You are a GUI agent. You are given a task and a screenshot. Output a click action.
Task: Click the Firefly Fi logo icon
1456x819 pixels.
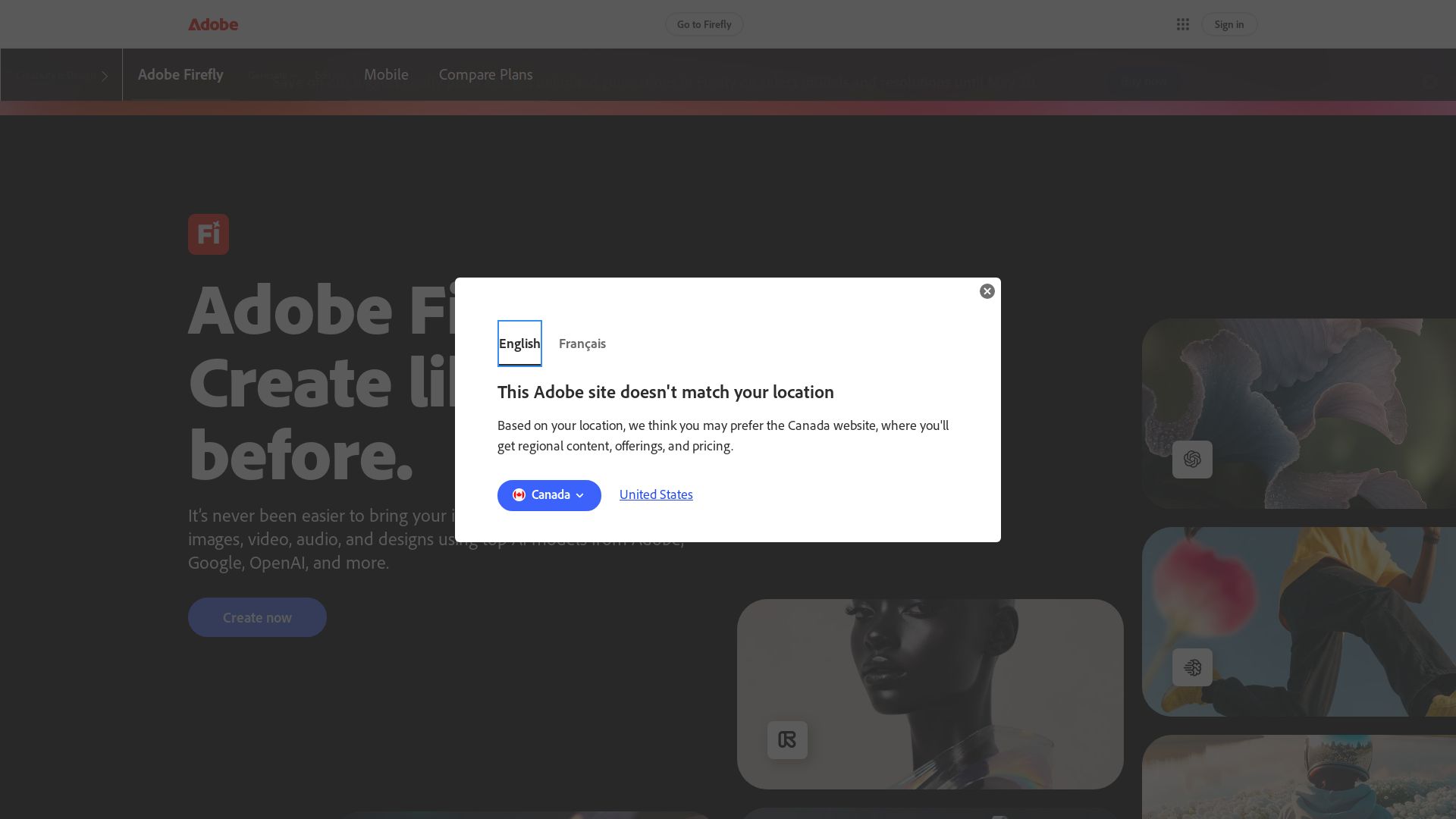click(208, 234)
